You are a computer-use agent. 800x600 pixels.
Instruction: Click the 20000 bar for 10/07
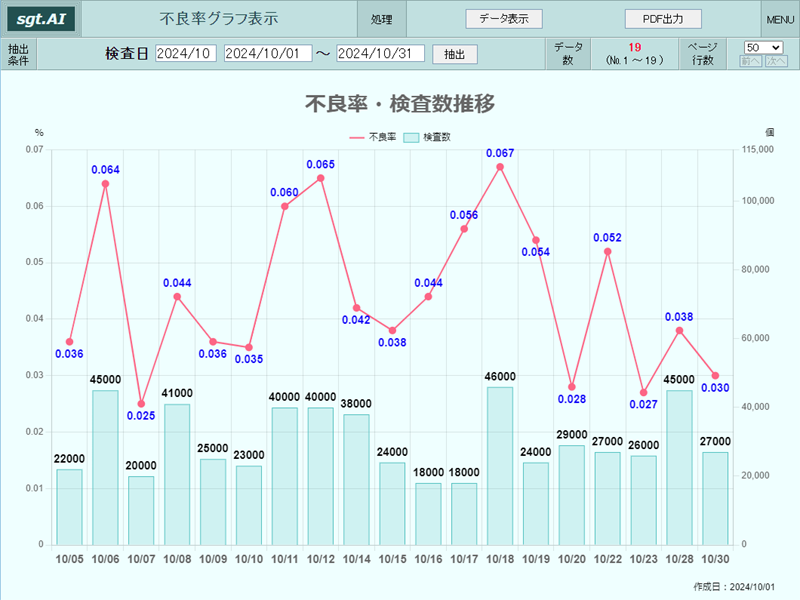click(141, 510)
